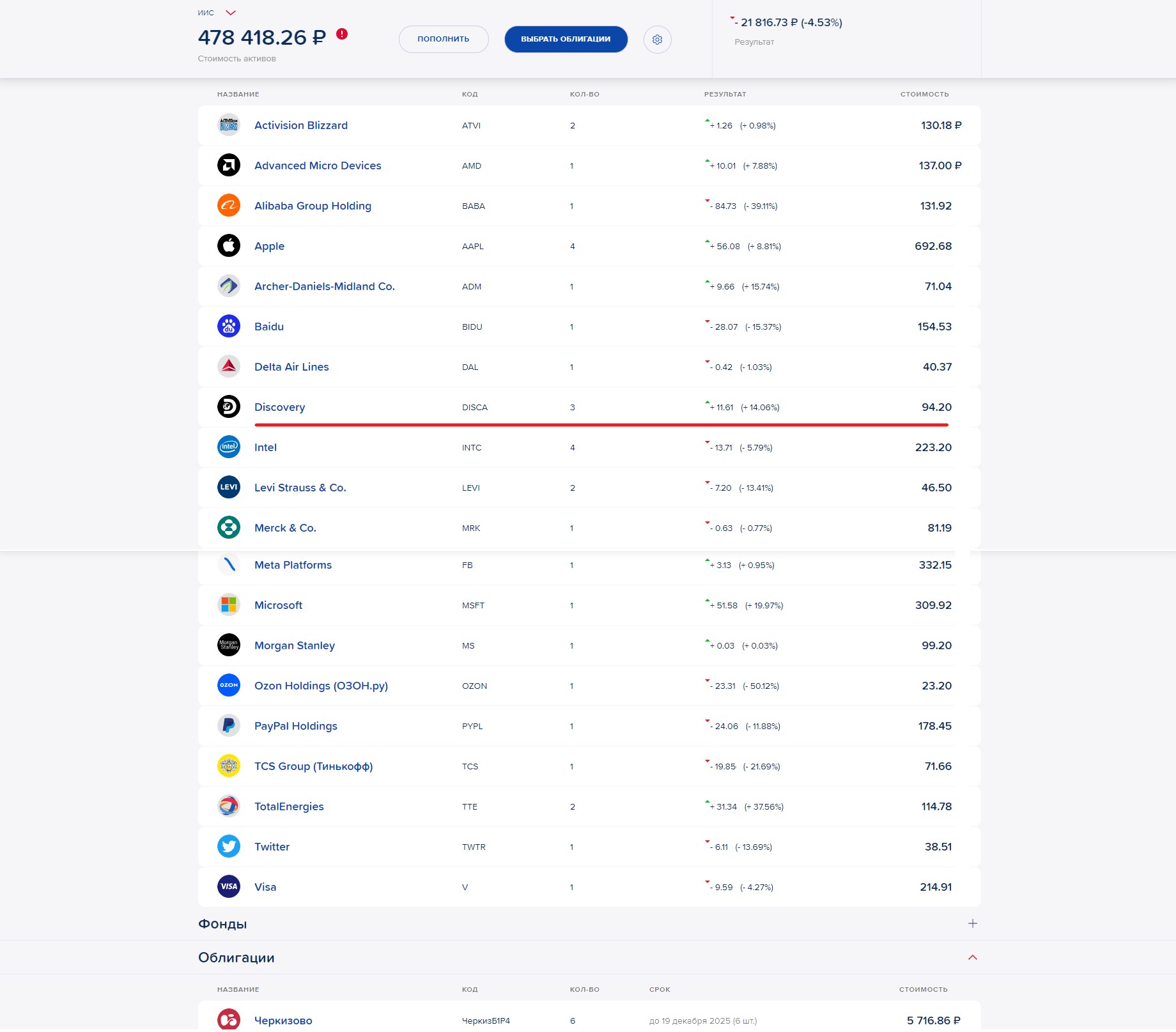Click the Alibaba orange logo icon

(229, 206)
